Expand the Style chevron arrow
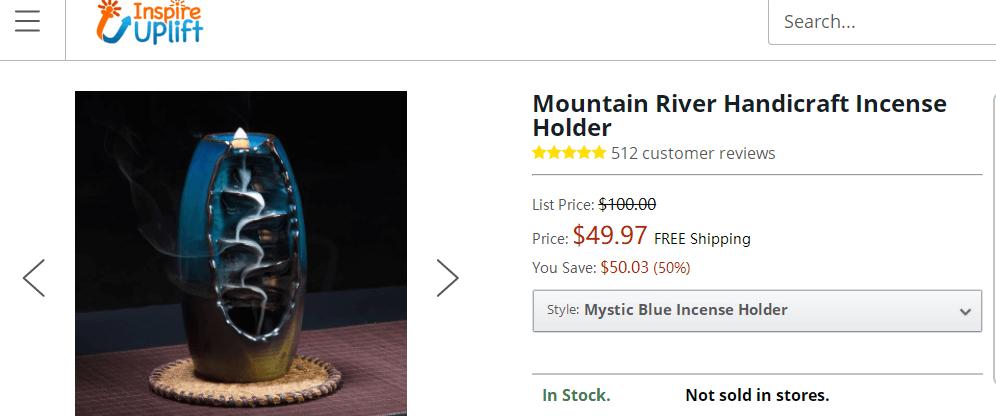The image size is (996, 416). (965, 311)
